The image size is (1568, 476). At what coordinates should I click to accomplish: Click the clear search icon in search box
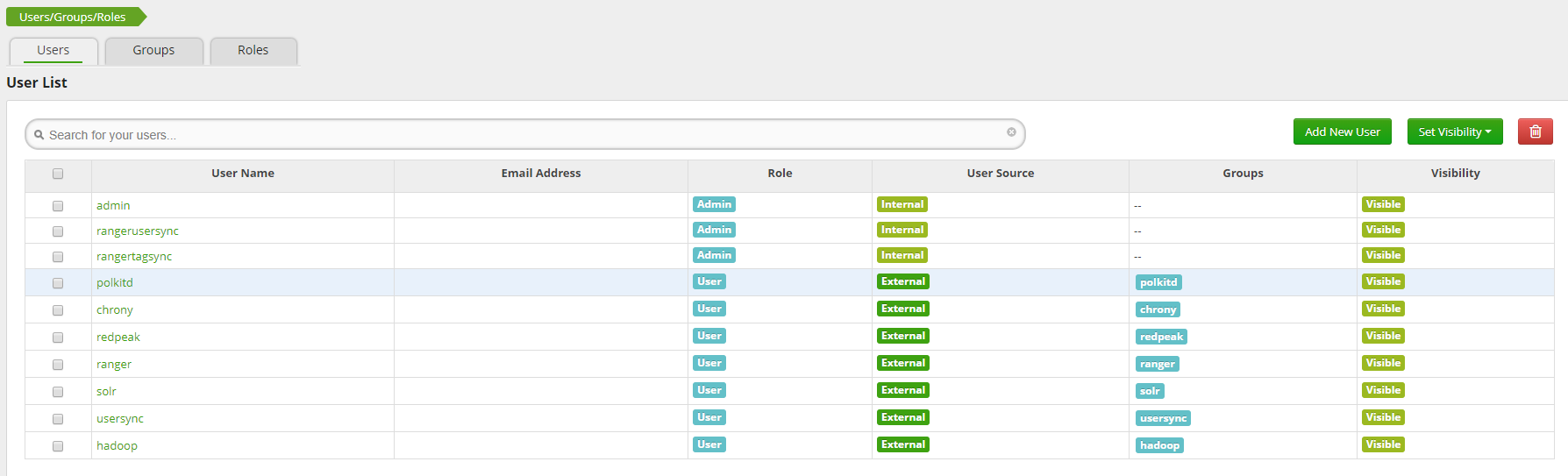pos(1011,132)
